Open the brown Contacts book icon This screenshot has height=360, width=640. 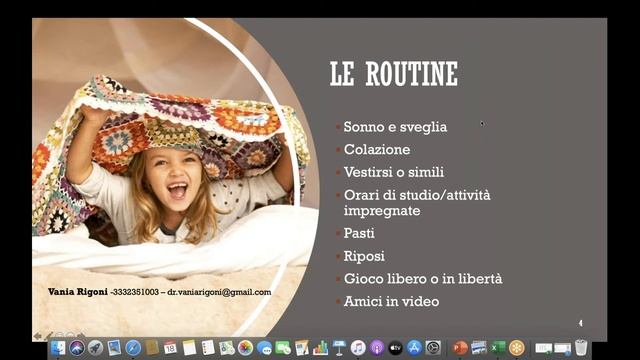coord(152,348)
